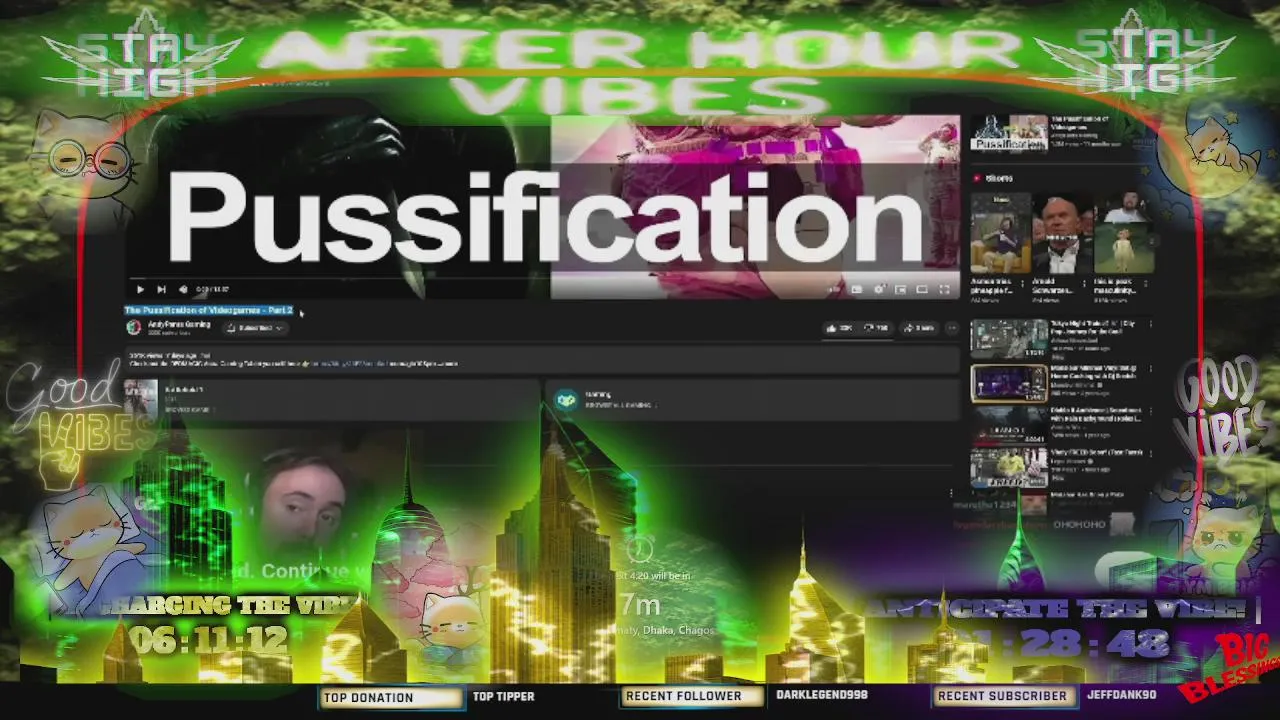
Task: Click the 06:11:12 stream timer
Action: (208, 639)
